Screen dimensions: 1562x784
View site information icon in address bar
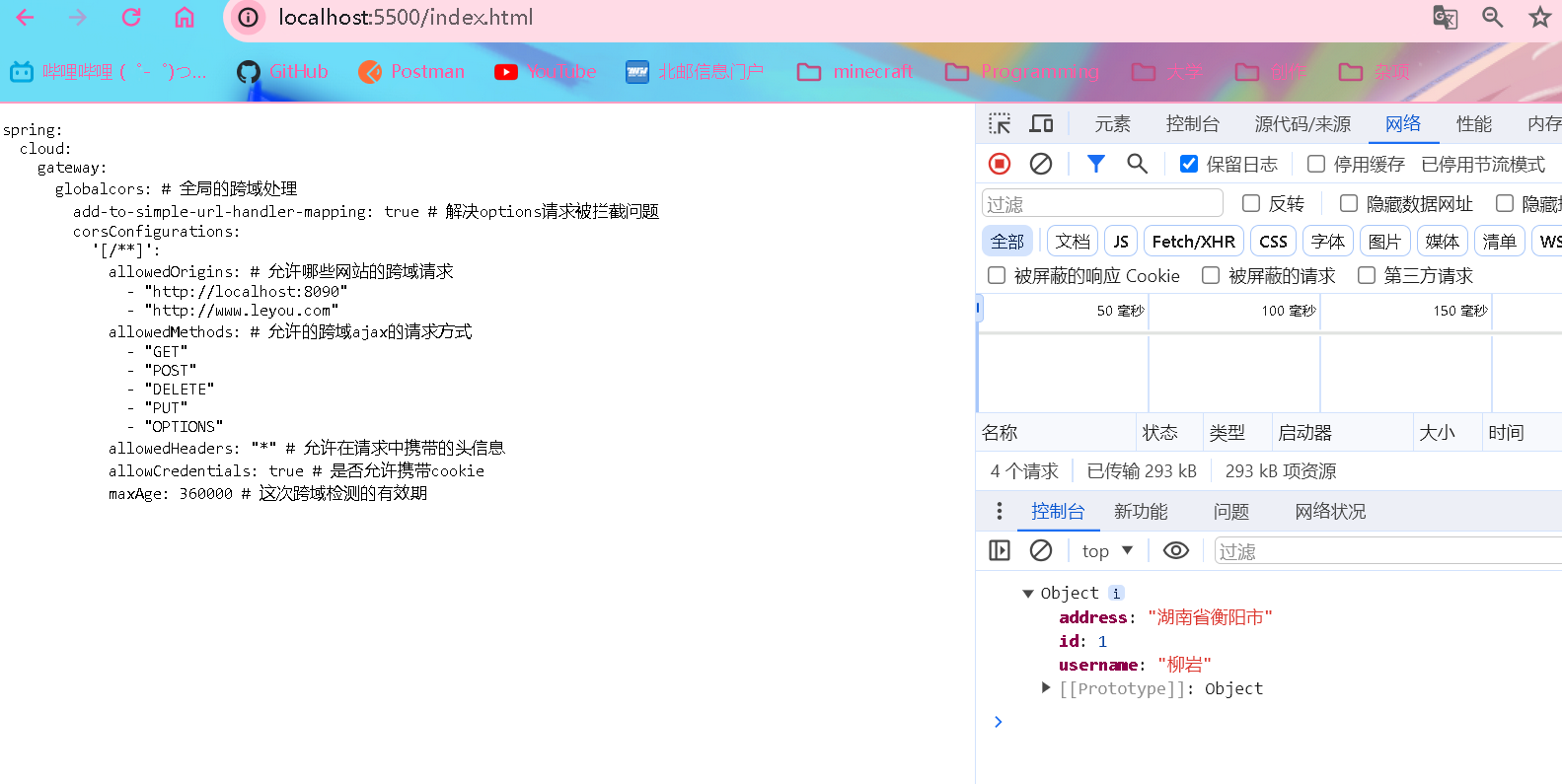(x=249, y=17)
